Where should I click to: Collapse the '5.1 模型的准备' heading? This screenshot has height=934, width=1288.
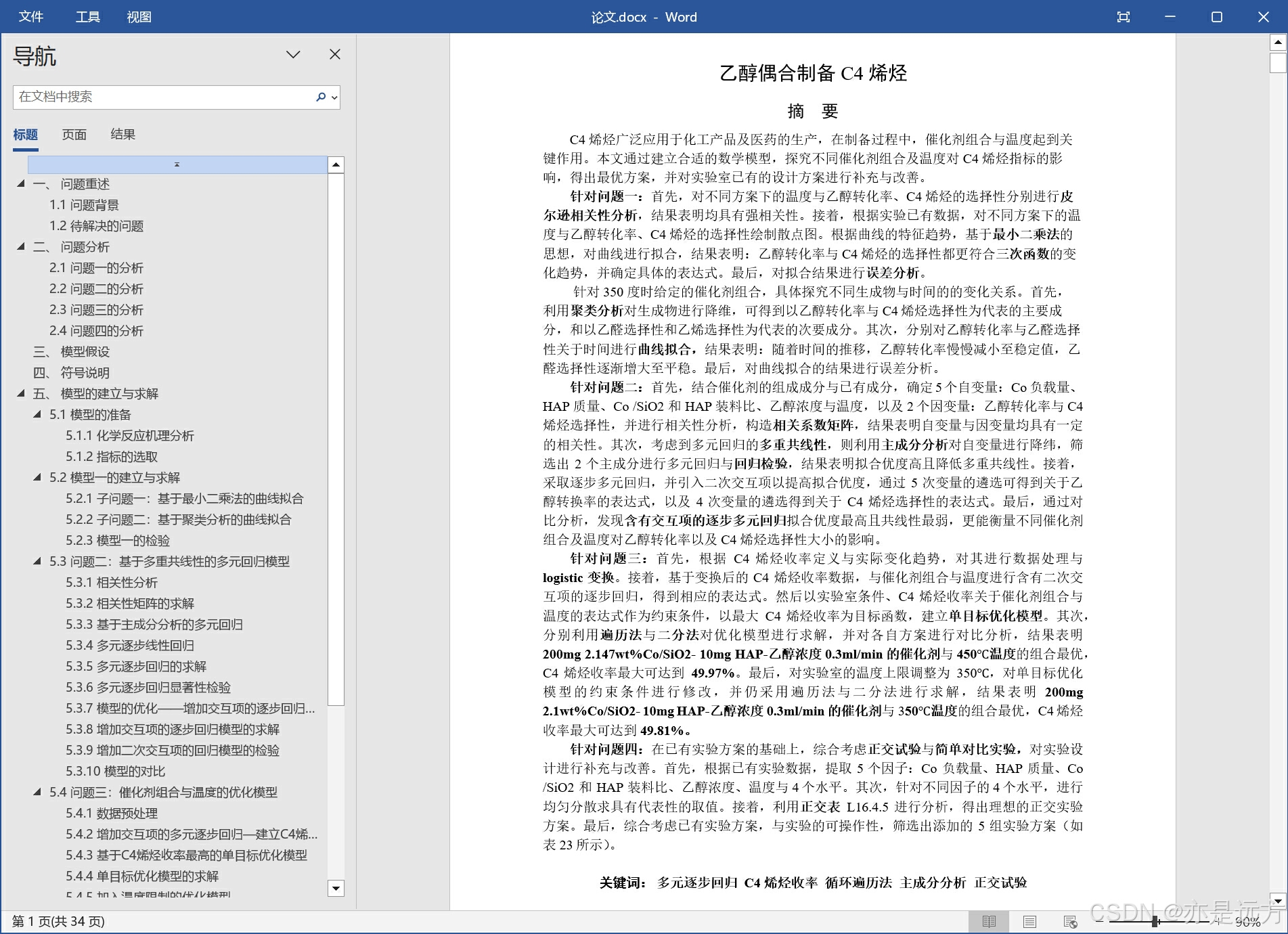[37, 414]
